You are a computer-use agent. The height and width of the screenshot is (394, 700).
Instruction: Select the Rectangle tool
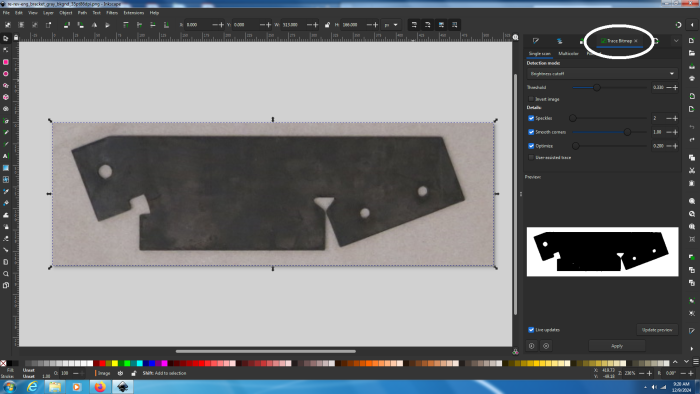pyautogui.click(x=6, y=62)
